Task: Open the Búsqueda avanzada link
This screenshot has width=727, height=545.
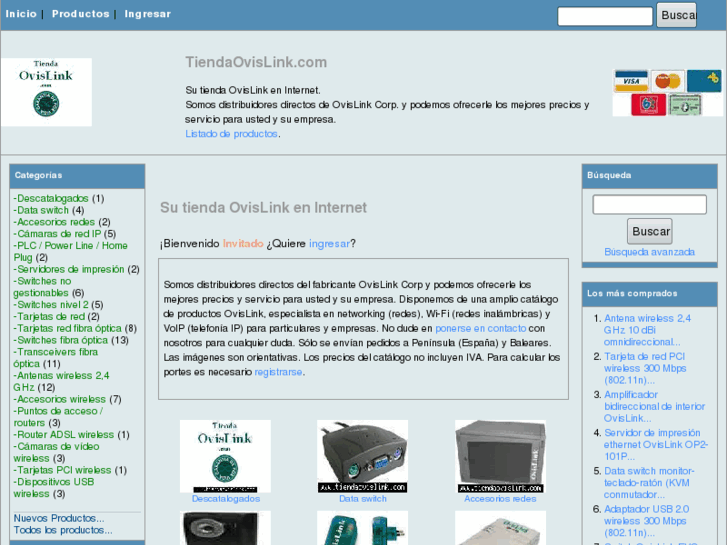Action: [650, 252]
